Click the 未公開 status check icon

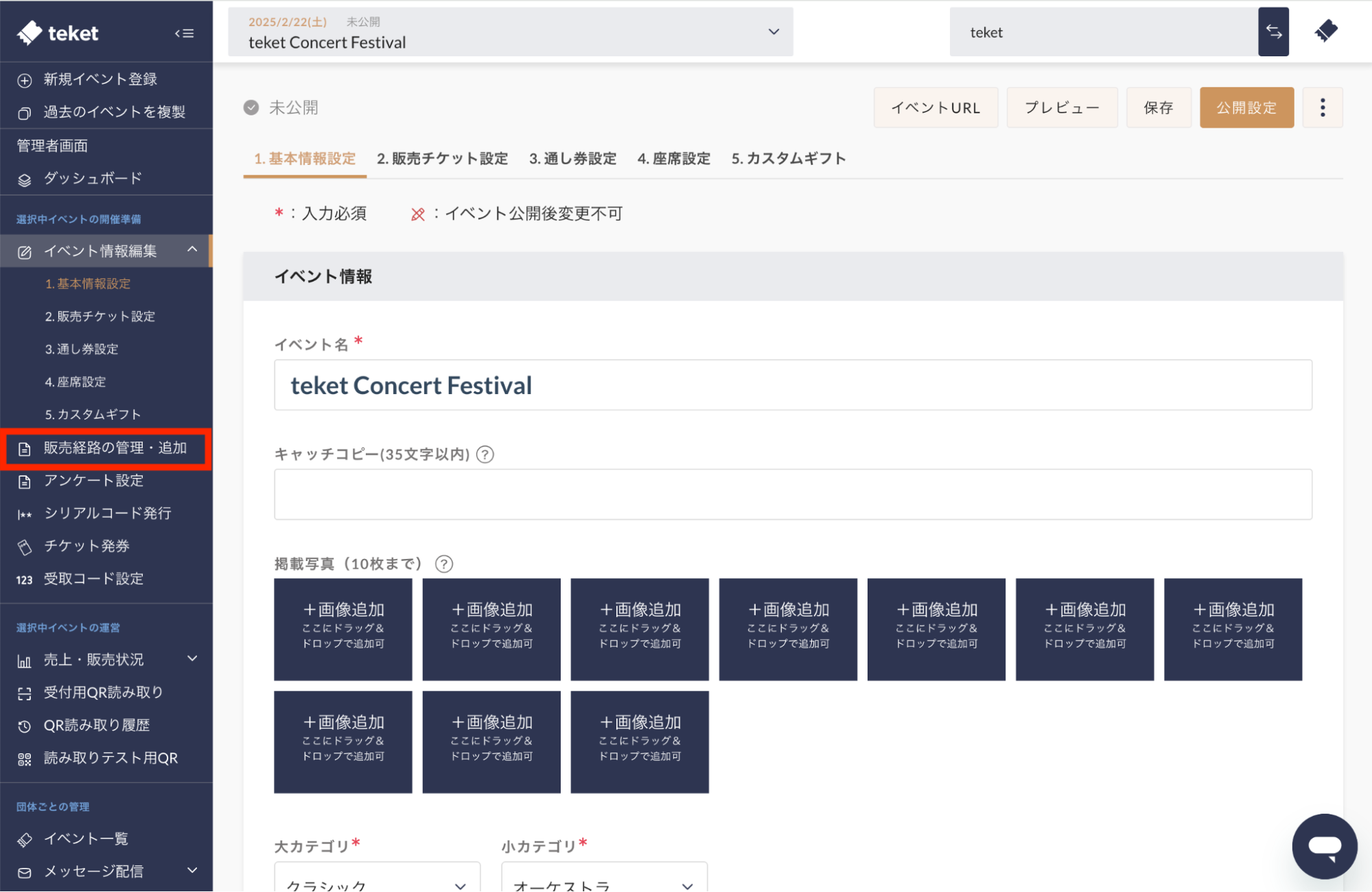(x=251, y=108)
